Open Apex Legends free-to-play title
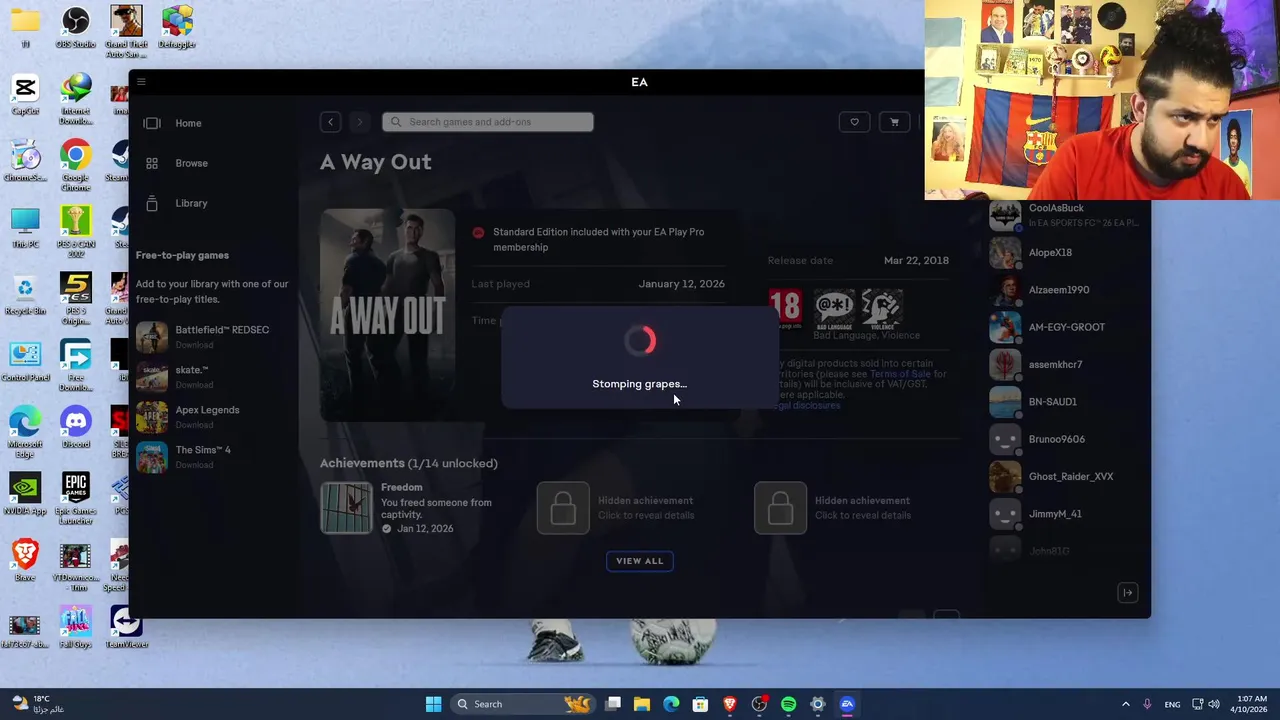Screen dimensions: 1280x720 pyautogui.click(x=214, y=417)
